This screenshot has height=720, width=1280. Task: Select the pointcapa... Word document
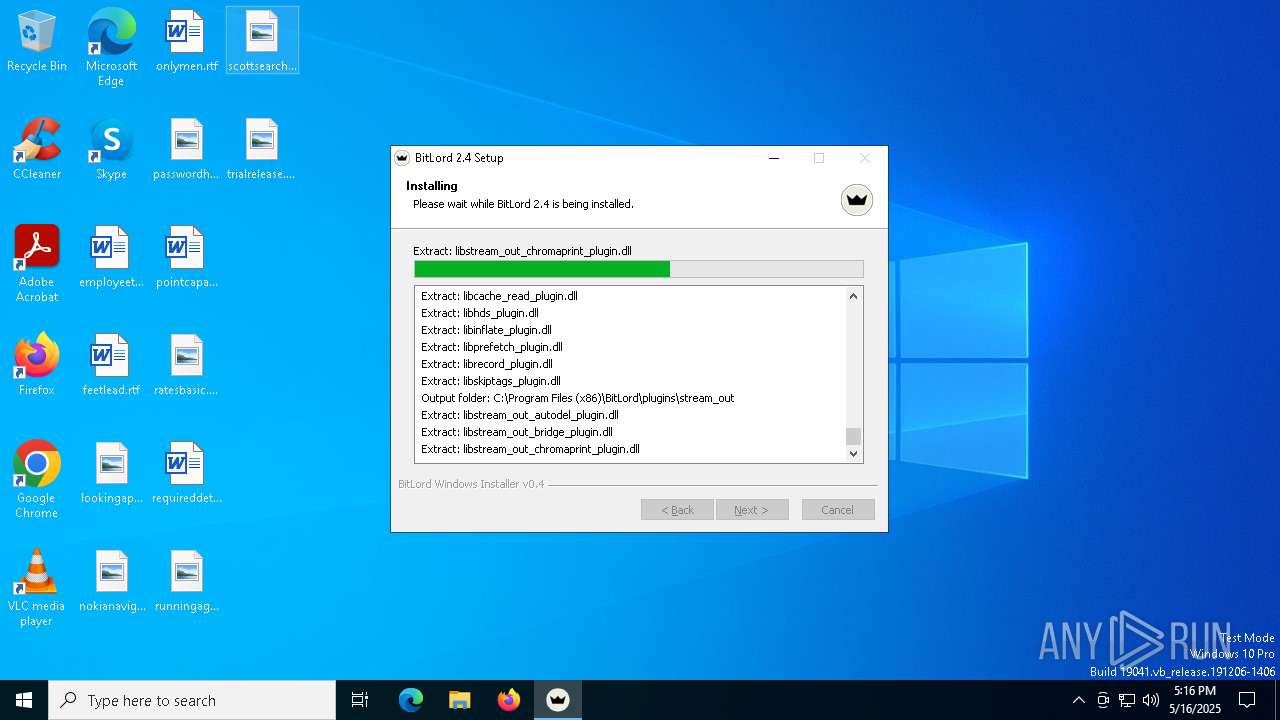[x=186, y=258]
